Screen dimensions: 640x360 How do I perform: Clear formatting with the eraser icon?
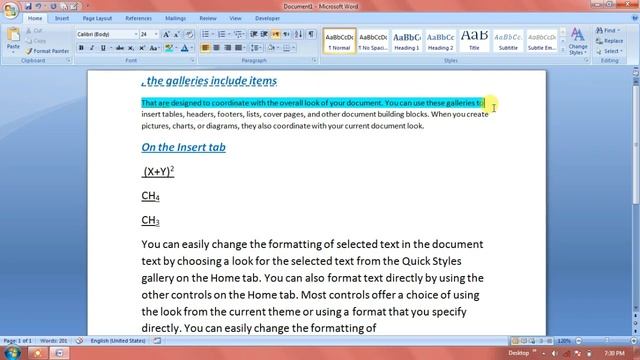pos(189,35)
